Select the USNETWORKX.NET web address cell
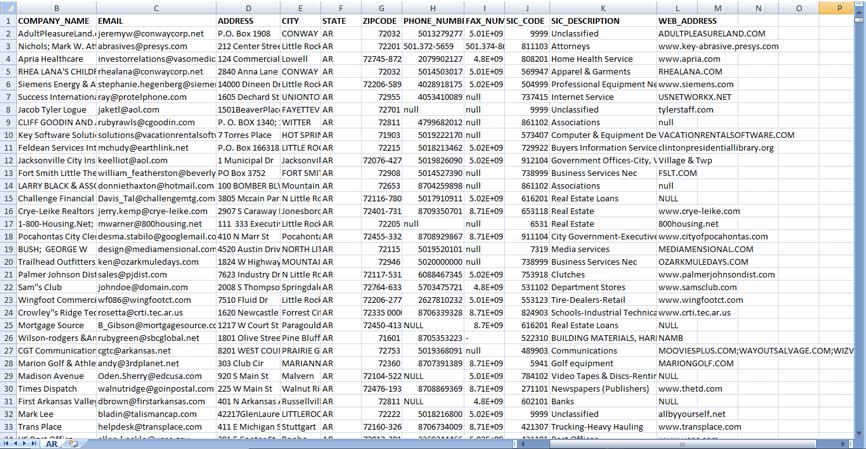This screenshot has height=449, width=866. click(x=677, y=97)
